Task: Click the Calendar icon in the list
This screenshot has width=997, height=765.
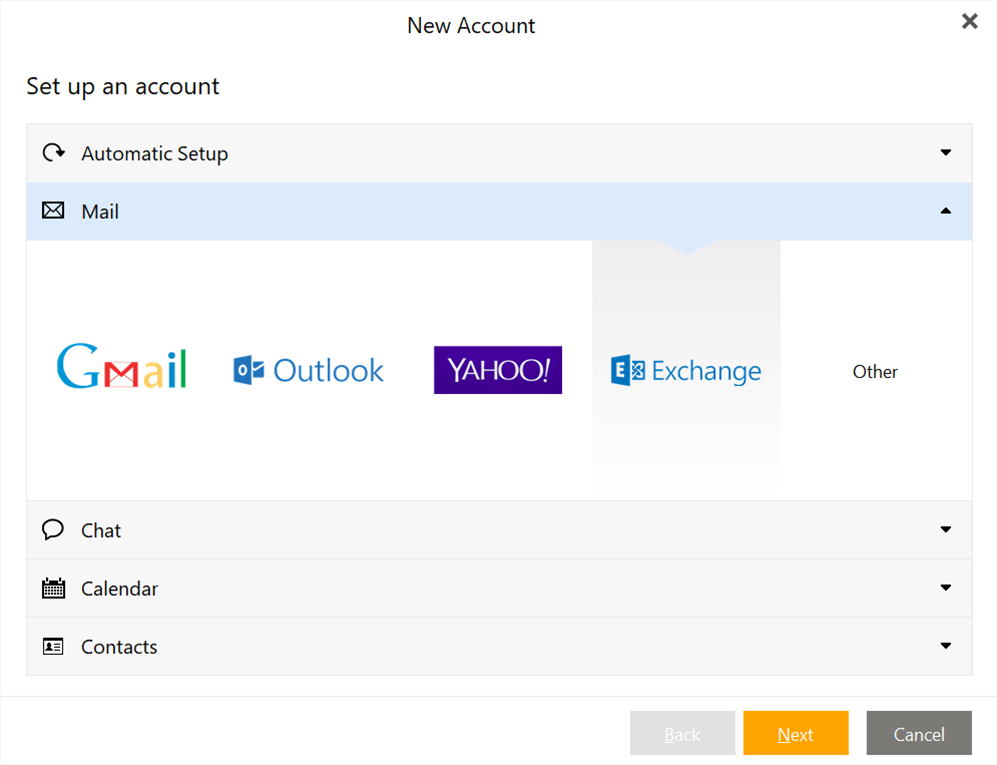Action: (x=52, y=588)
